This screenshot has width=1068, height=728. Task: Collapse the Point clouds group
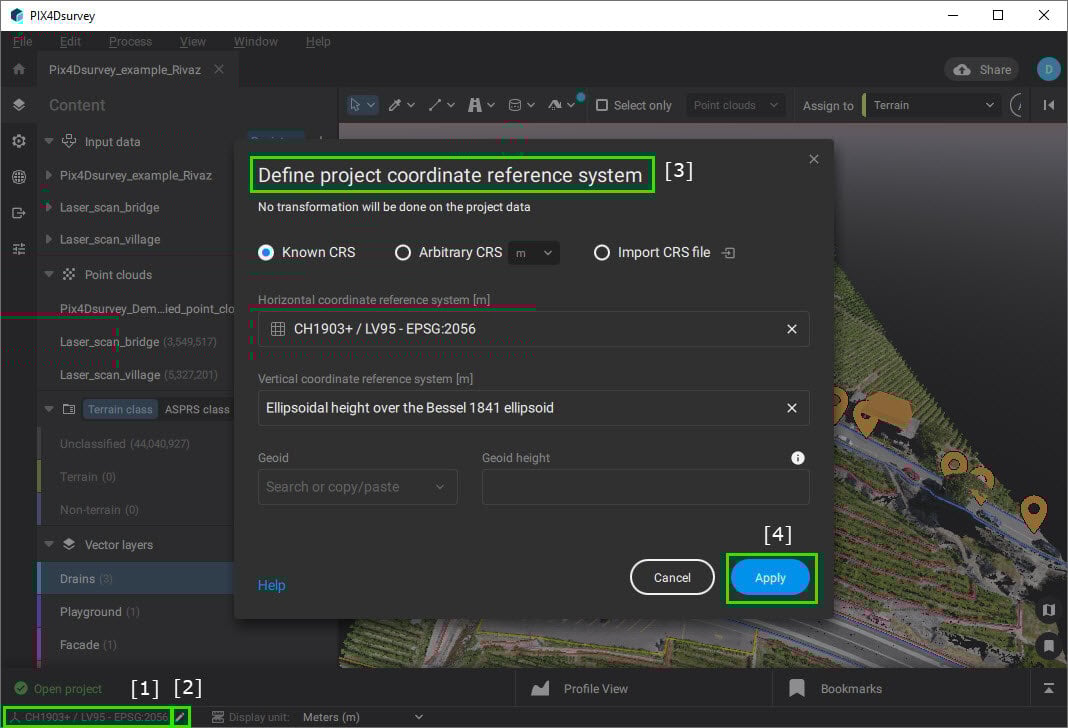coord(48,274)
